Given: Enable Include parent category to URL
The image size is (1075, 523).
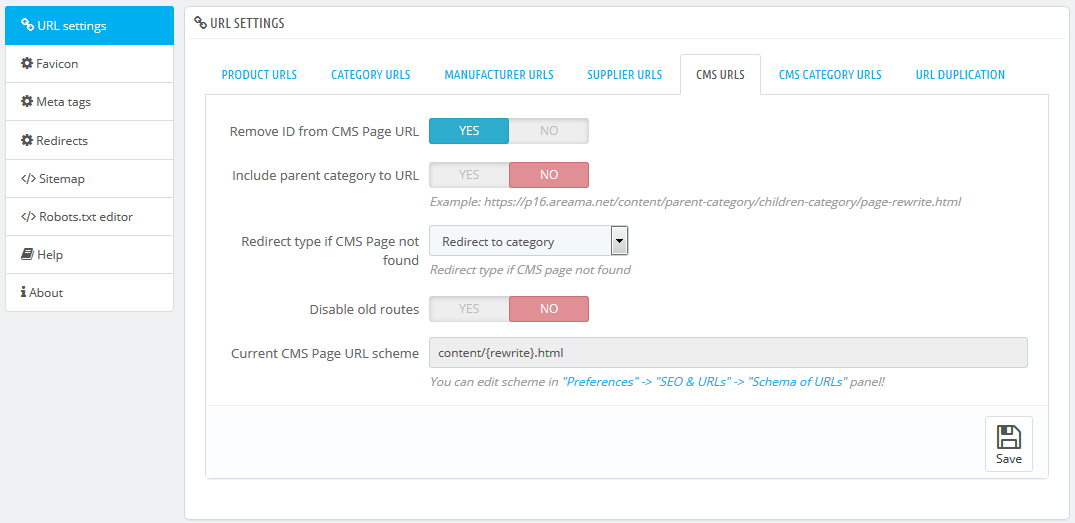Looking at the screenshot, I should click(469, 175).
